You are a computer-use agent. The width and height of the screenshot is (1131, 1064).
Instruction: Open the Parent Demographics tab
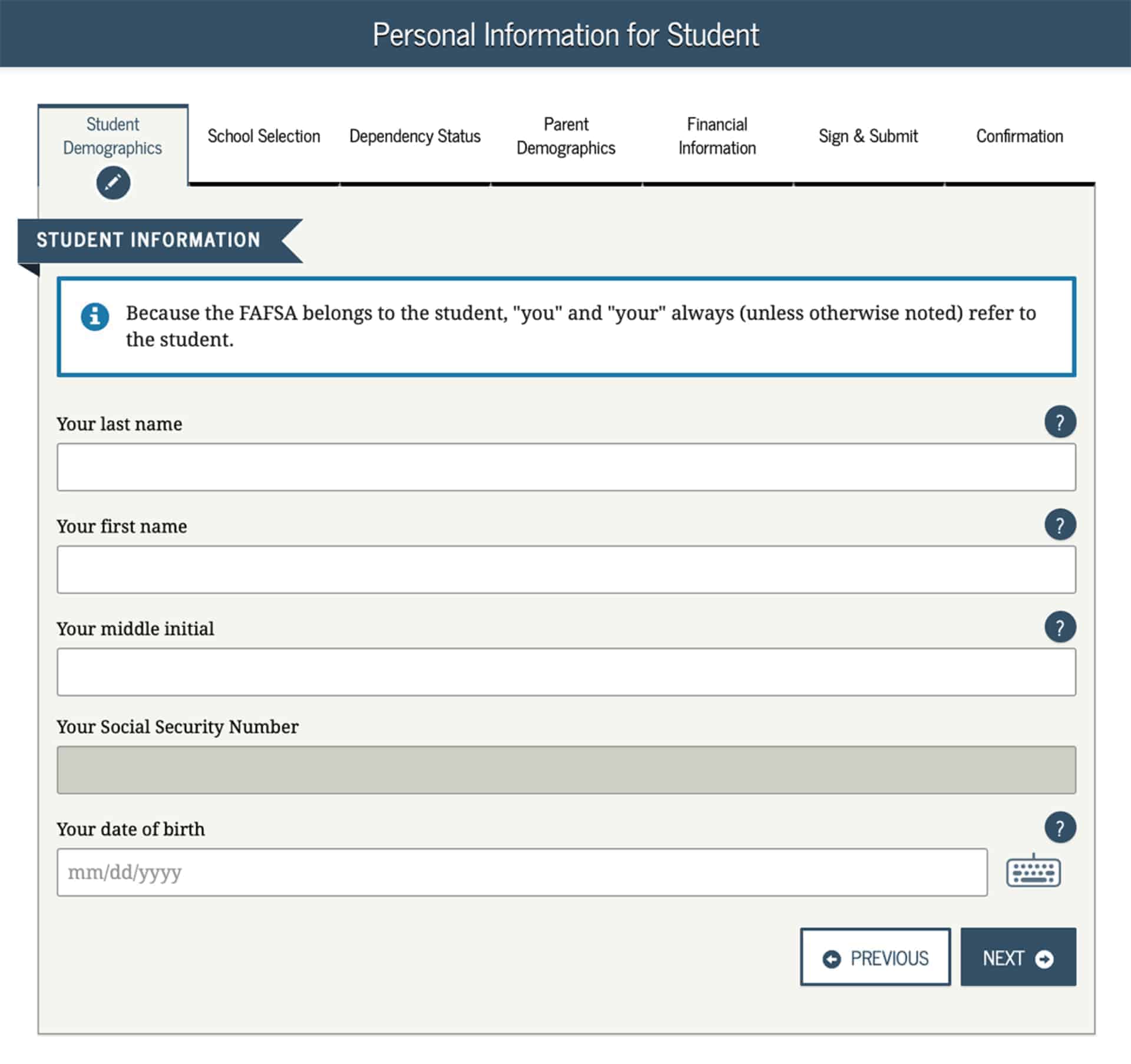pyautogui.click(x=565, y=136)
